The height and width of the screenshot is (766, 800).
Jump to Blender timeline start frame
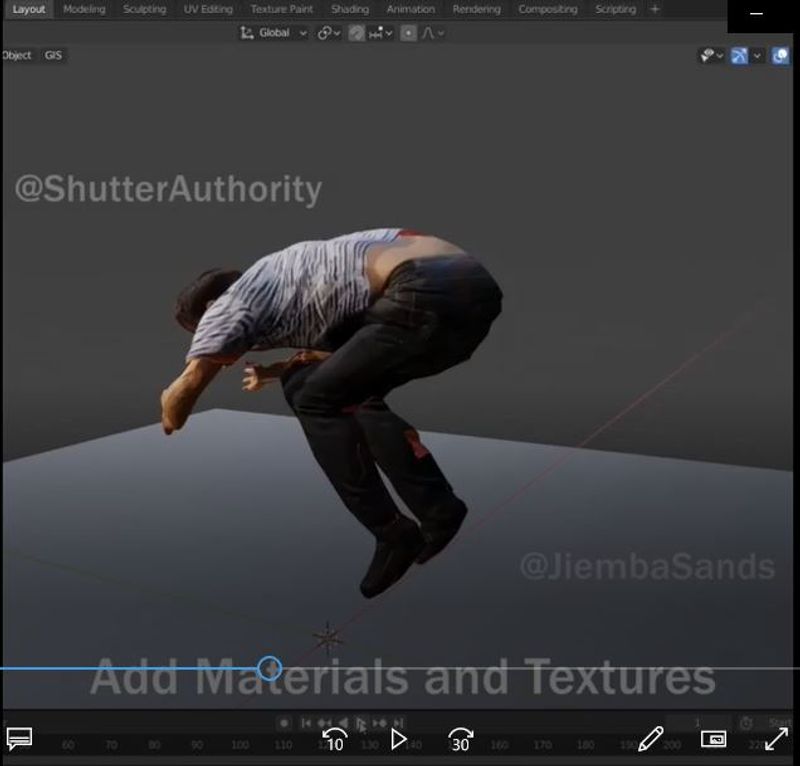[306, 723]
